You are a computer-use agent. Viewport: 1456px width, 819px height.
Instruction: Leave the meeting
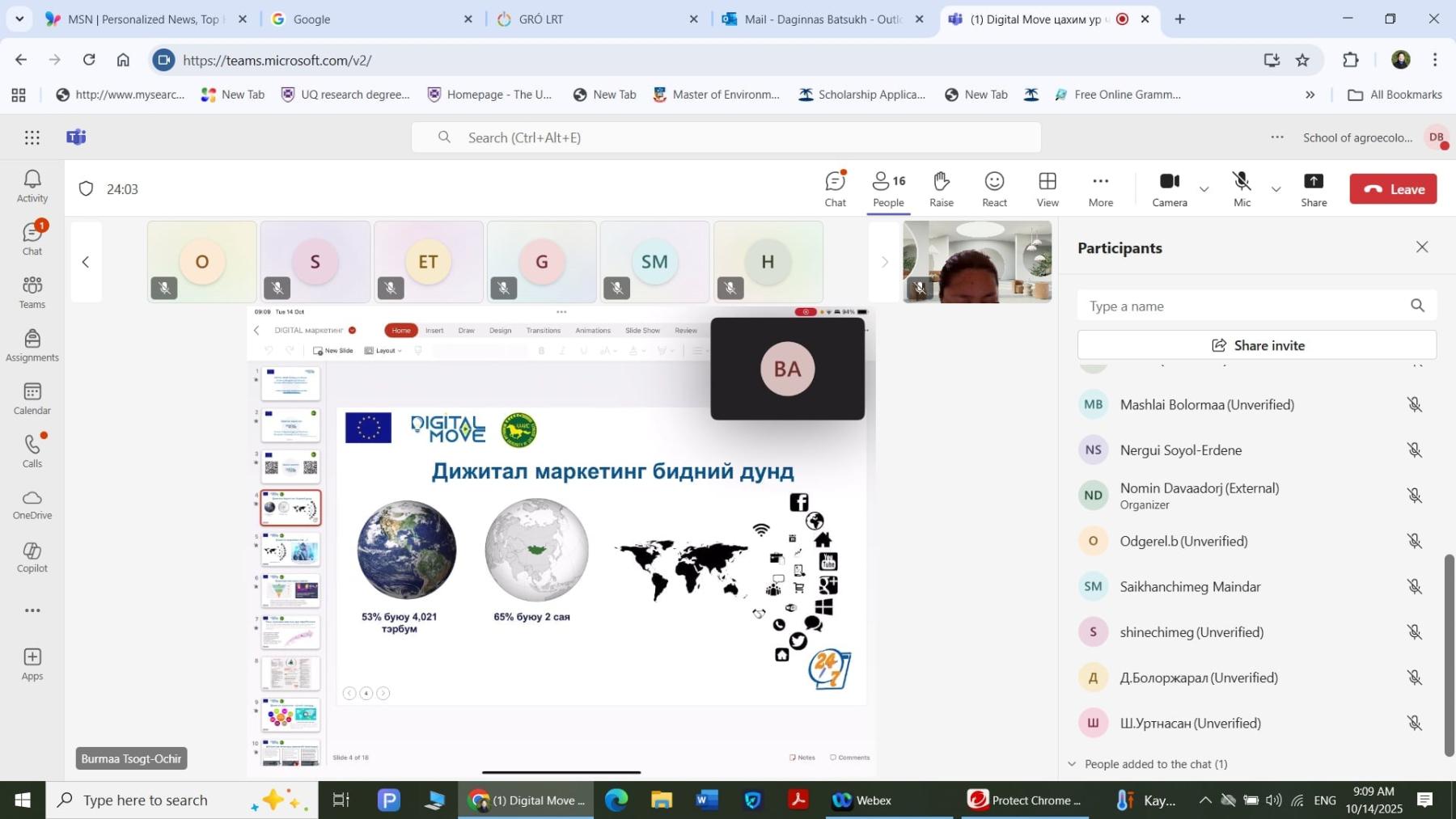coord(1393,189)
